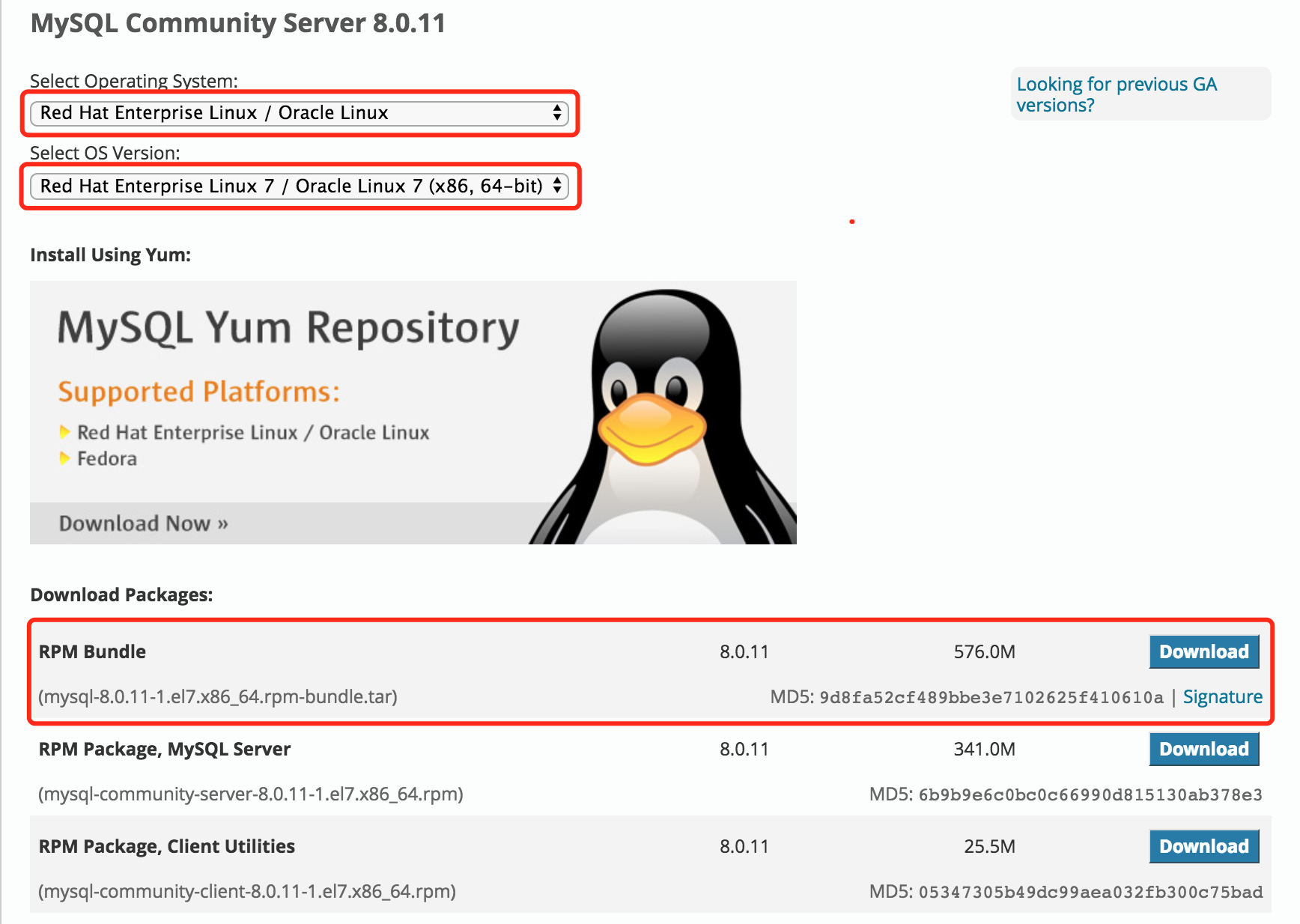Screen dimensions: 1300x924
Task: Click RPM Bundle version 8.0.11
Action: (x=744, y=651)
